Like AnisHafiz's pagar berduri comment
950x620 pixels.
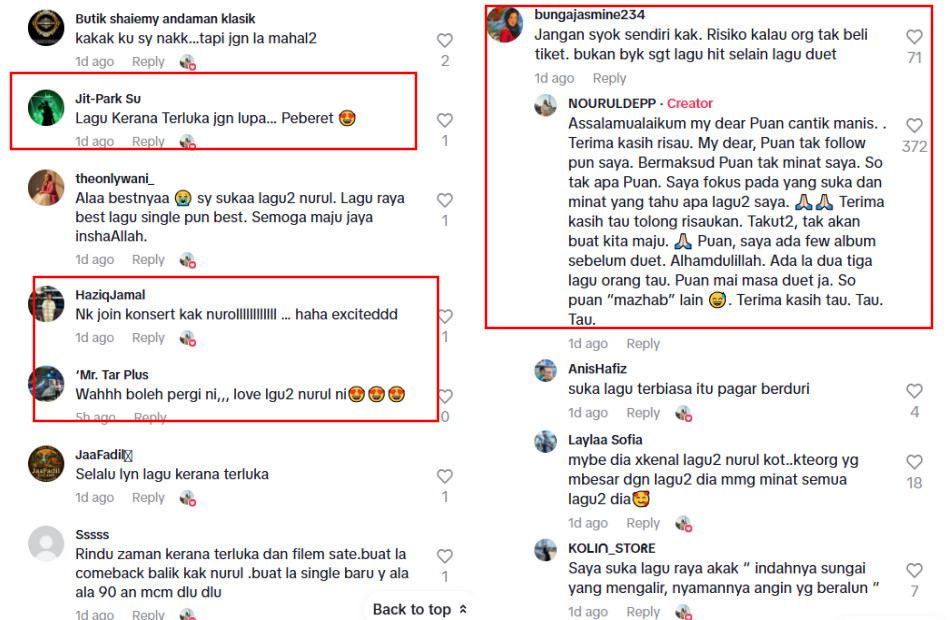pyautogui.click(x=914, y=391)
